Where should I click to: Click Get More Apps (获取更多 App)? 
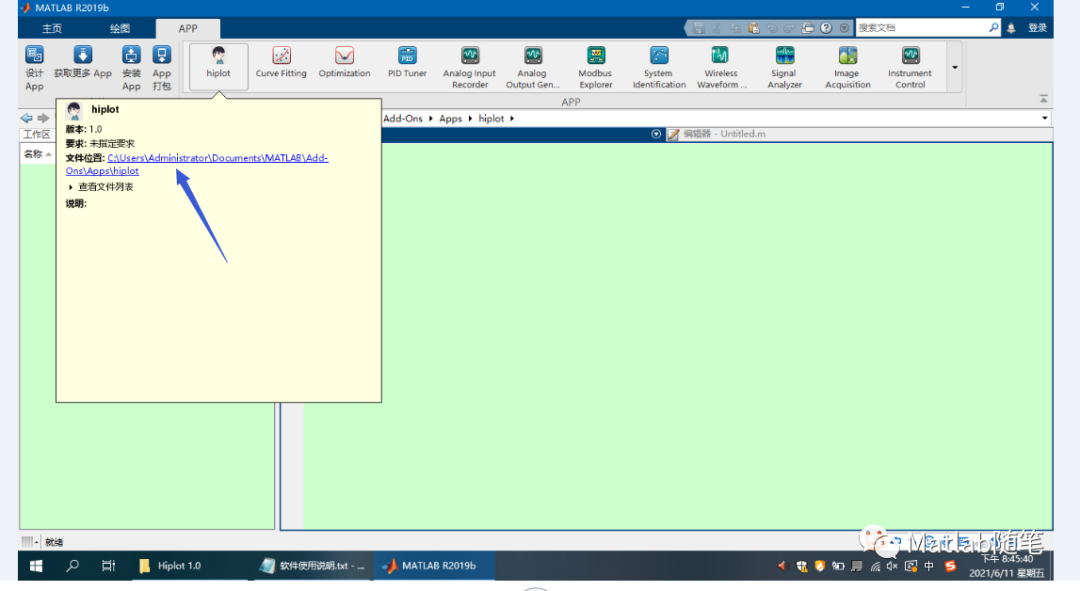pyautogui.click(x=83, y=62)
